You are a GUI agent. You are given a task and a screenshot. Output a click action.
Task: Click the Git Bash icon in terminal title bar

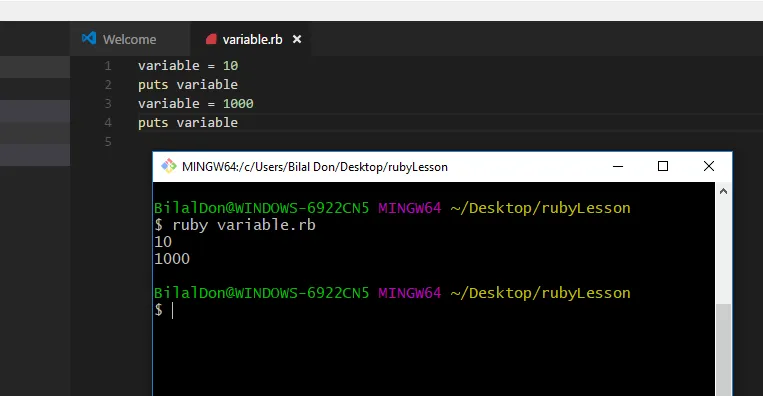tap(169, 166)
